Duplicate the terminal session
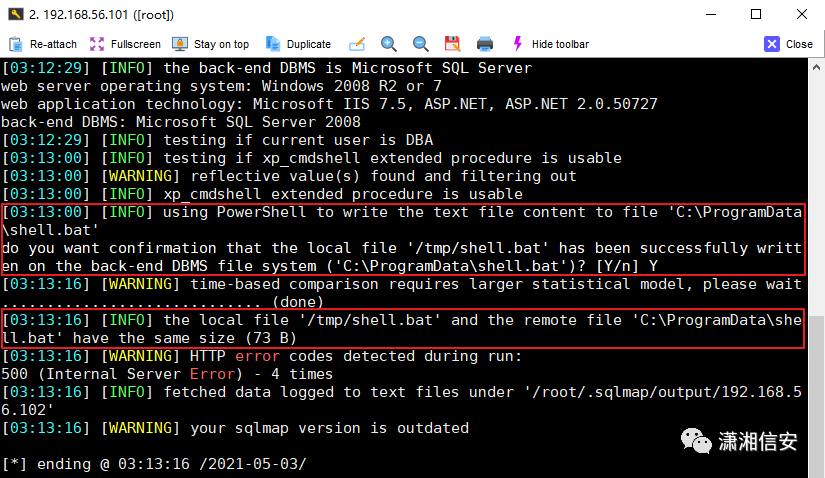 pos(298,44)
